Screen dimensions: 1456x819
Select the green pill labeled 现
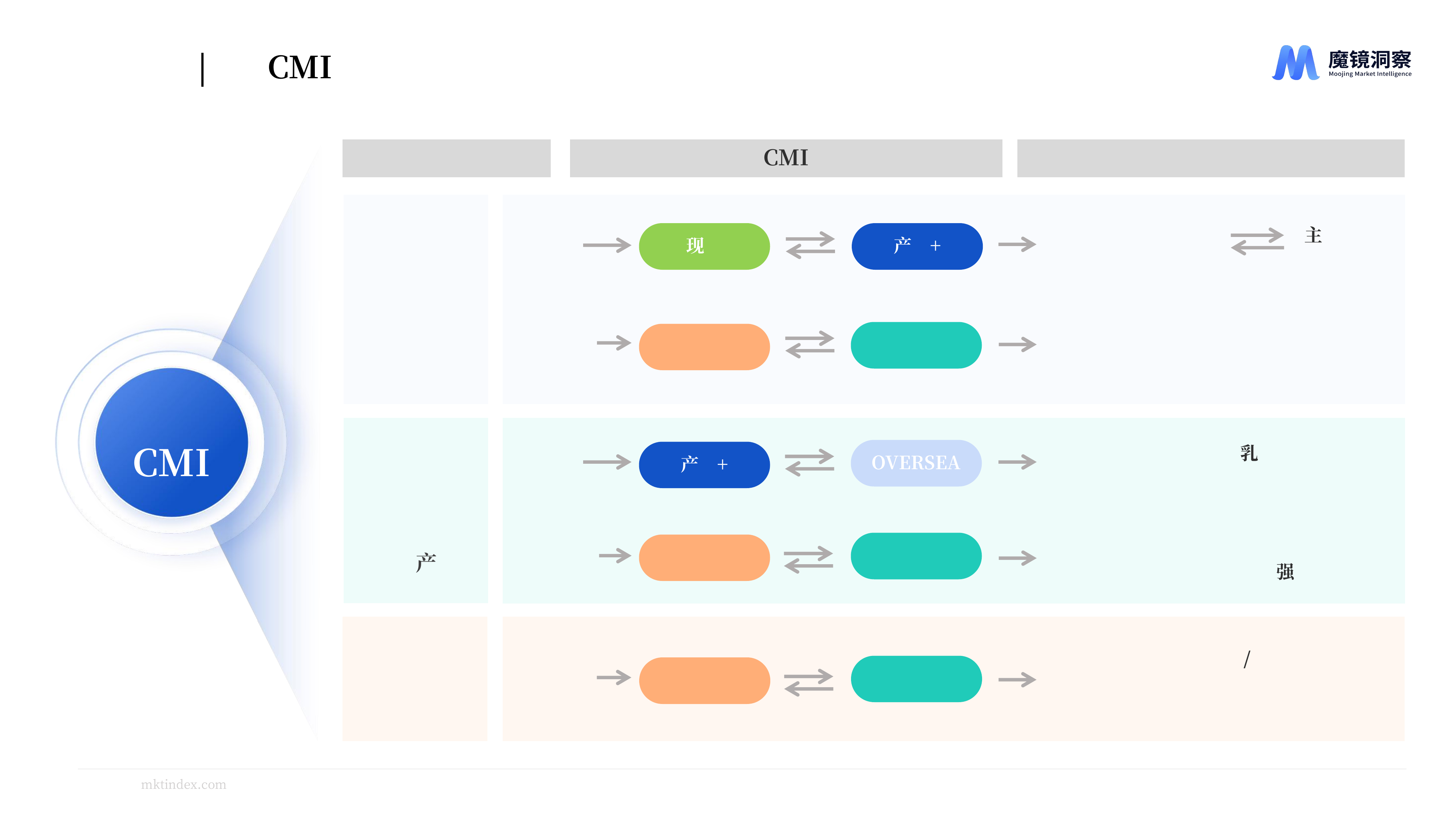tap(704, 246)
